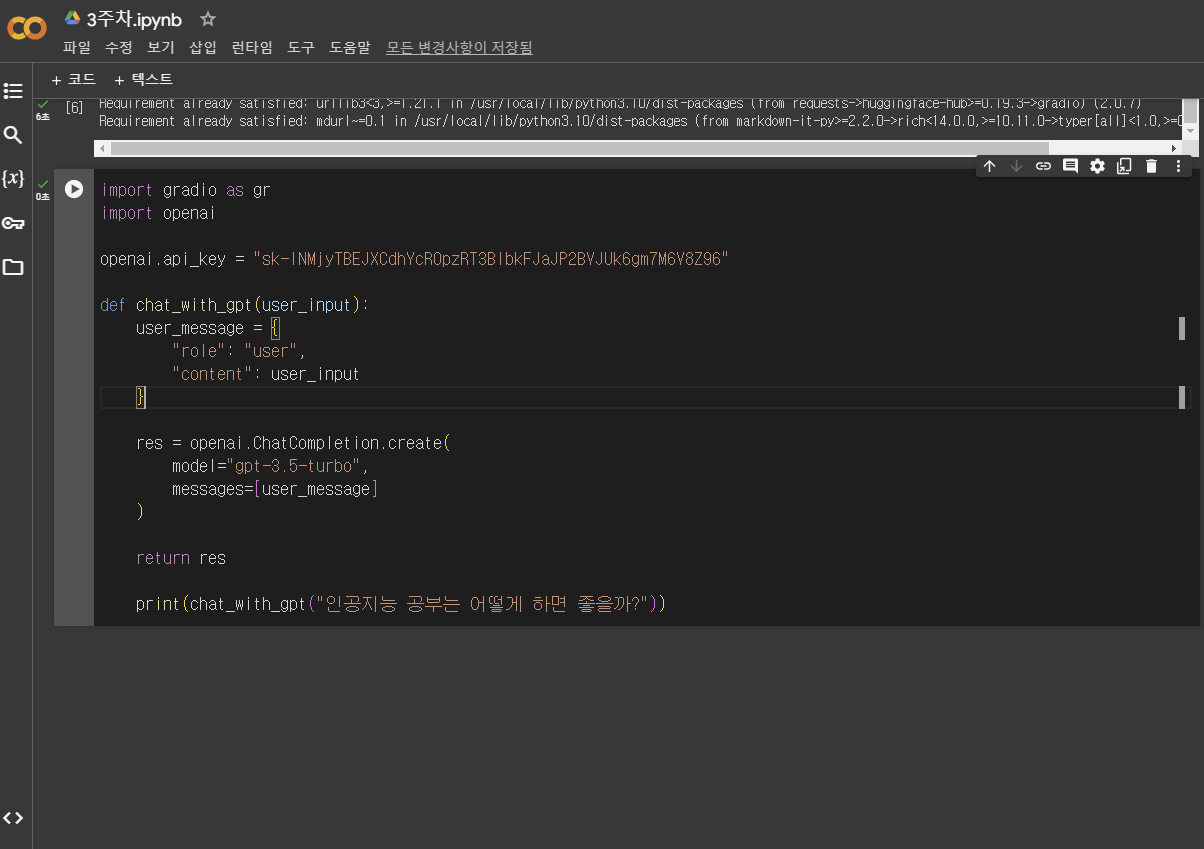Click the Google Drive icon beside notebook title

[x=73, y=18]
